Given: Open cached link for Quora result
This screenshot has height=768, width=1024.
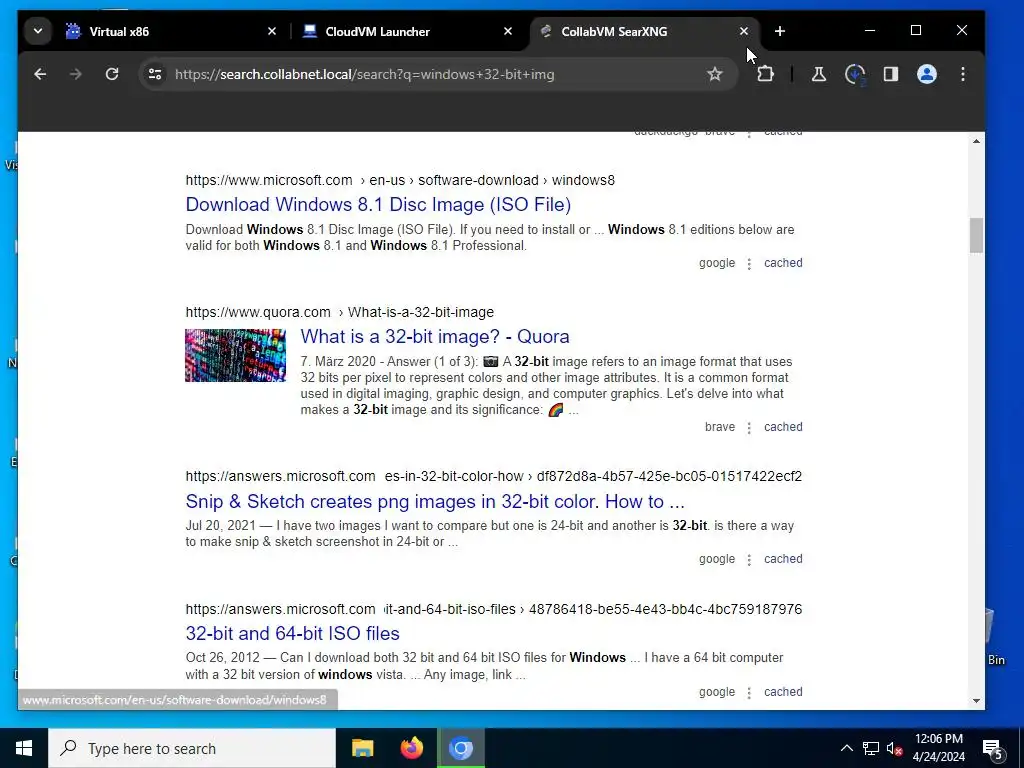Looking at the screenshot, I should [783, 427].
